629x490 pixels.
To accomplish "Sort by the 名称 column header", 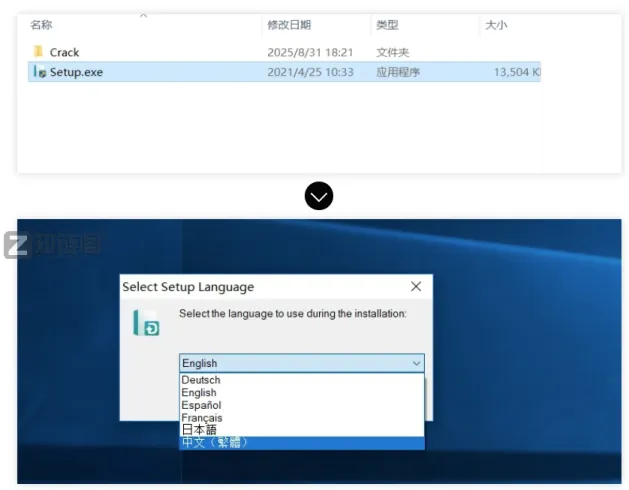I will click(x=41, y=25).
